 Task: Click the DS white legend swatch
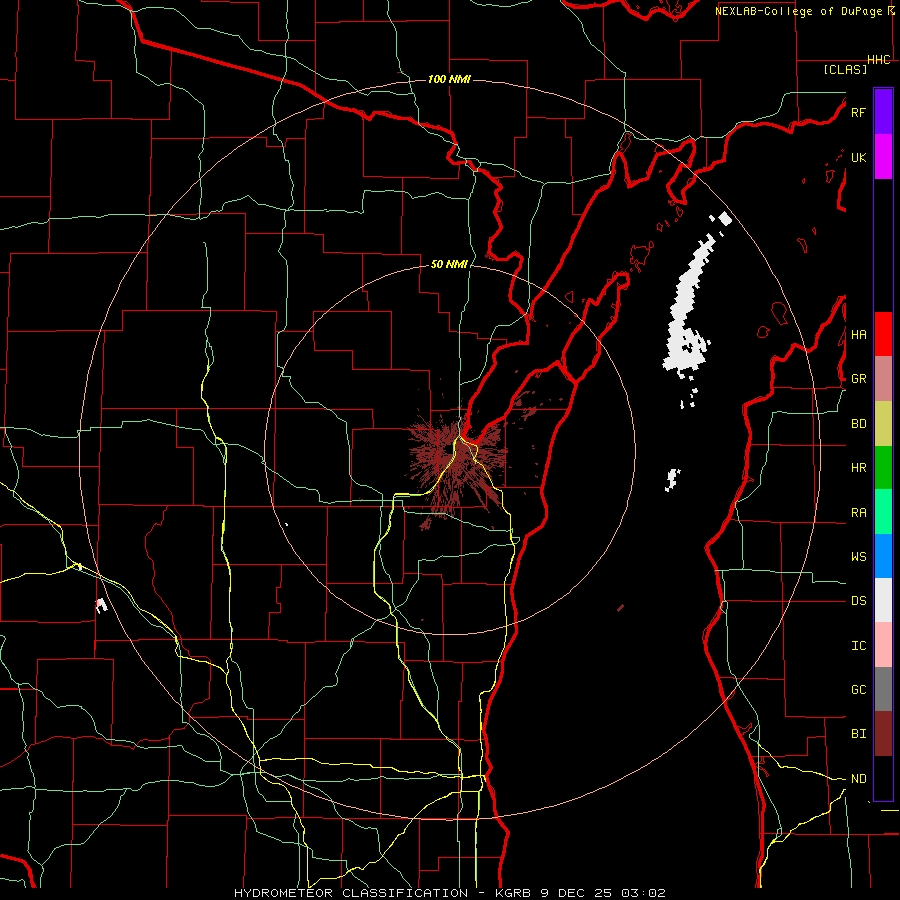tap(883, 600)
